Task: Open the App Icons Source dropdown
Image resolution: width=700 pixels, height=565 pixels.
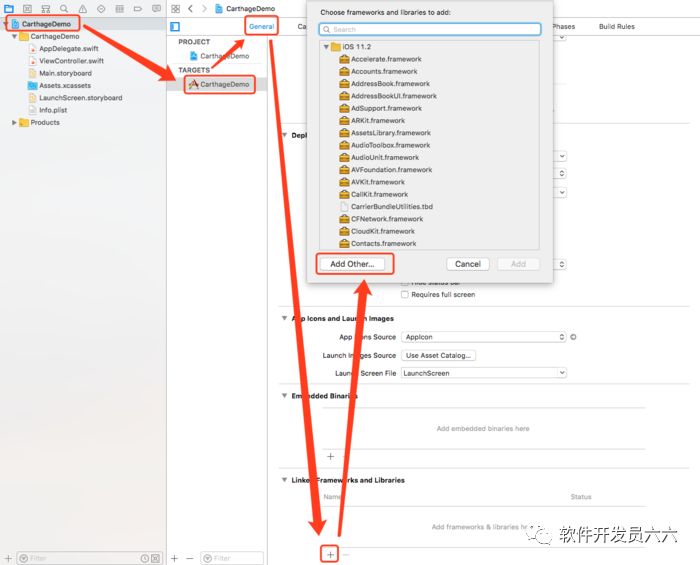Action: pos(483,337)
